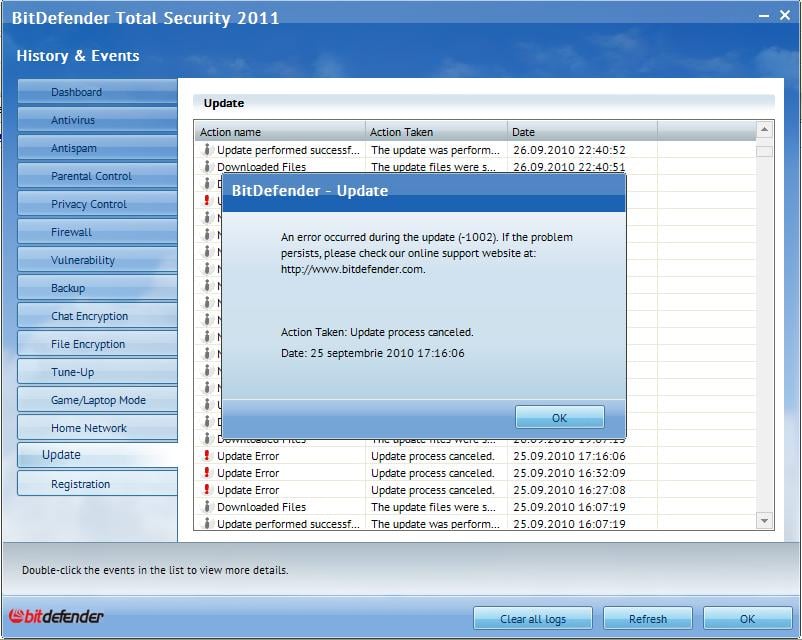Go to the Home Network section
This screenshot has width=802, height=640.
tap(97, 428)
